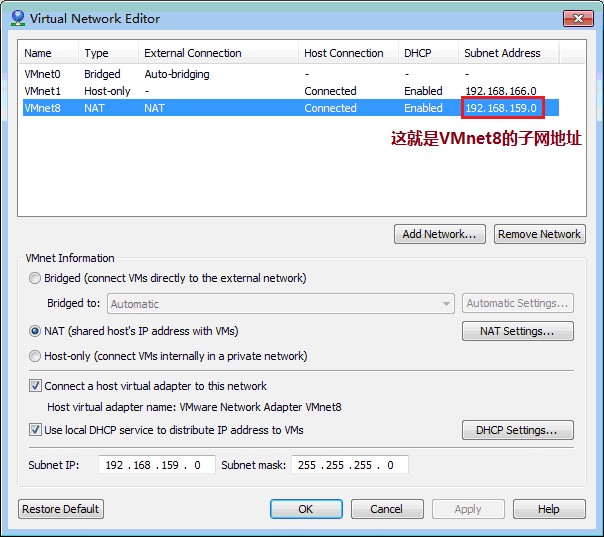Click inside the Subnet mask field
Viewport: 604px width, 537px height.
pyautogui.click(x=349, y=465)
